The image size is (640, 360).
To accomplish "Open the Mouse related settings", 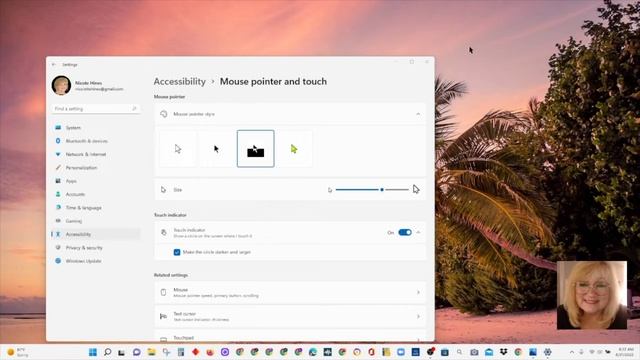I will click(290, 292).
